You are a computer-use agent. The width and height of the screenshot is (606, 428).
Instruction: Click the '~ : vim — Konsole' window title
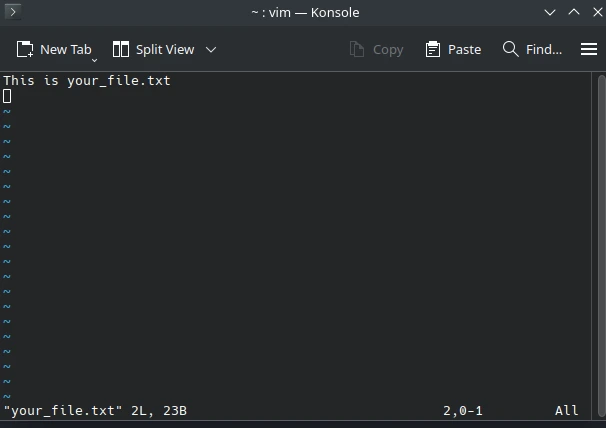[x=305, y=12]
